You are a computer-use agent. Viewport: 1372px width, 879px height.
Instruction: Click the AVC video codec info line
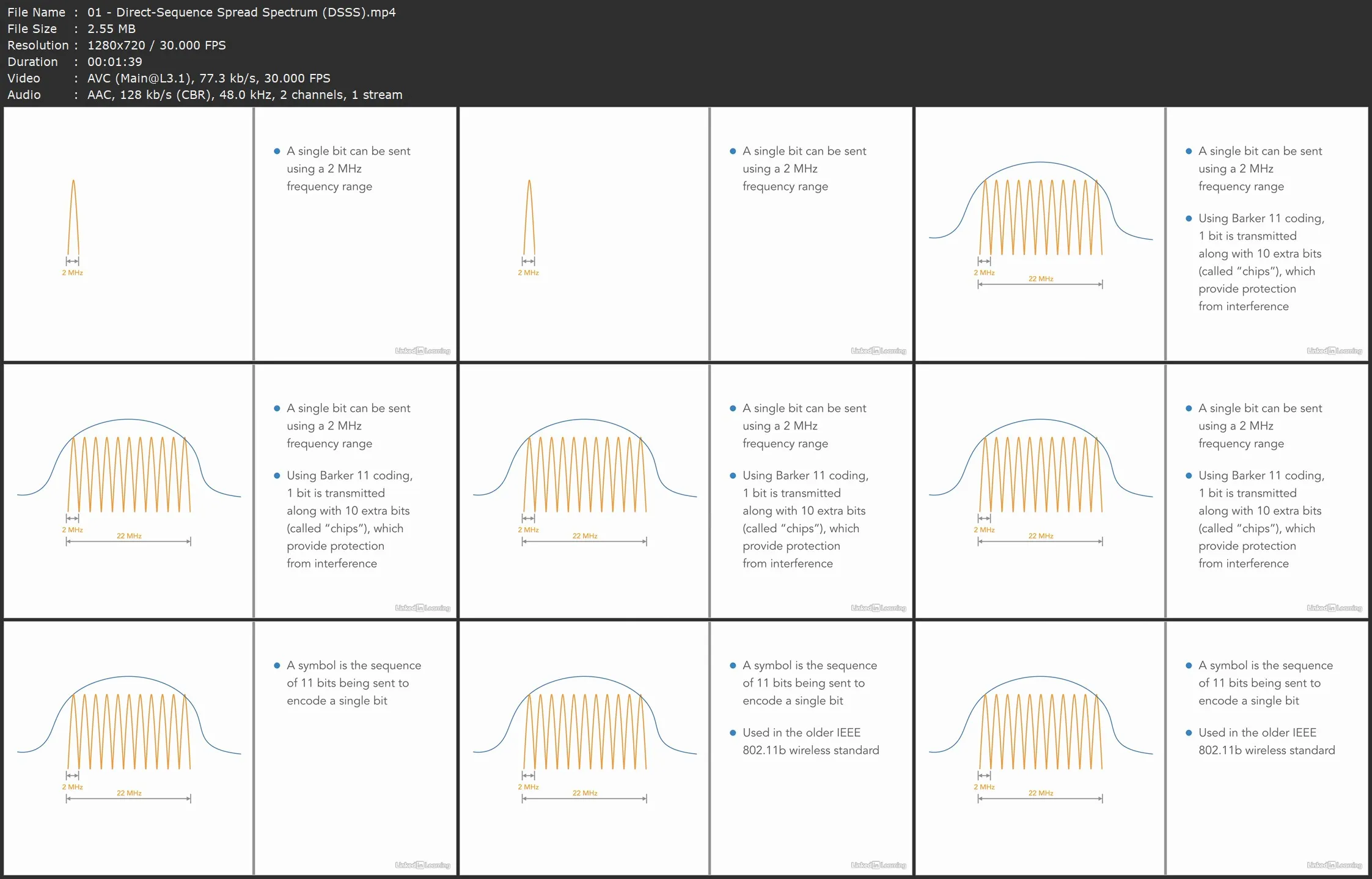(x=208, y=78)
